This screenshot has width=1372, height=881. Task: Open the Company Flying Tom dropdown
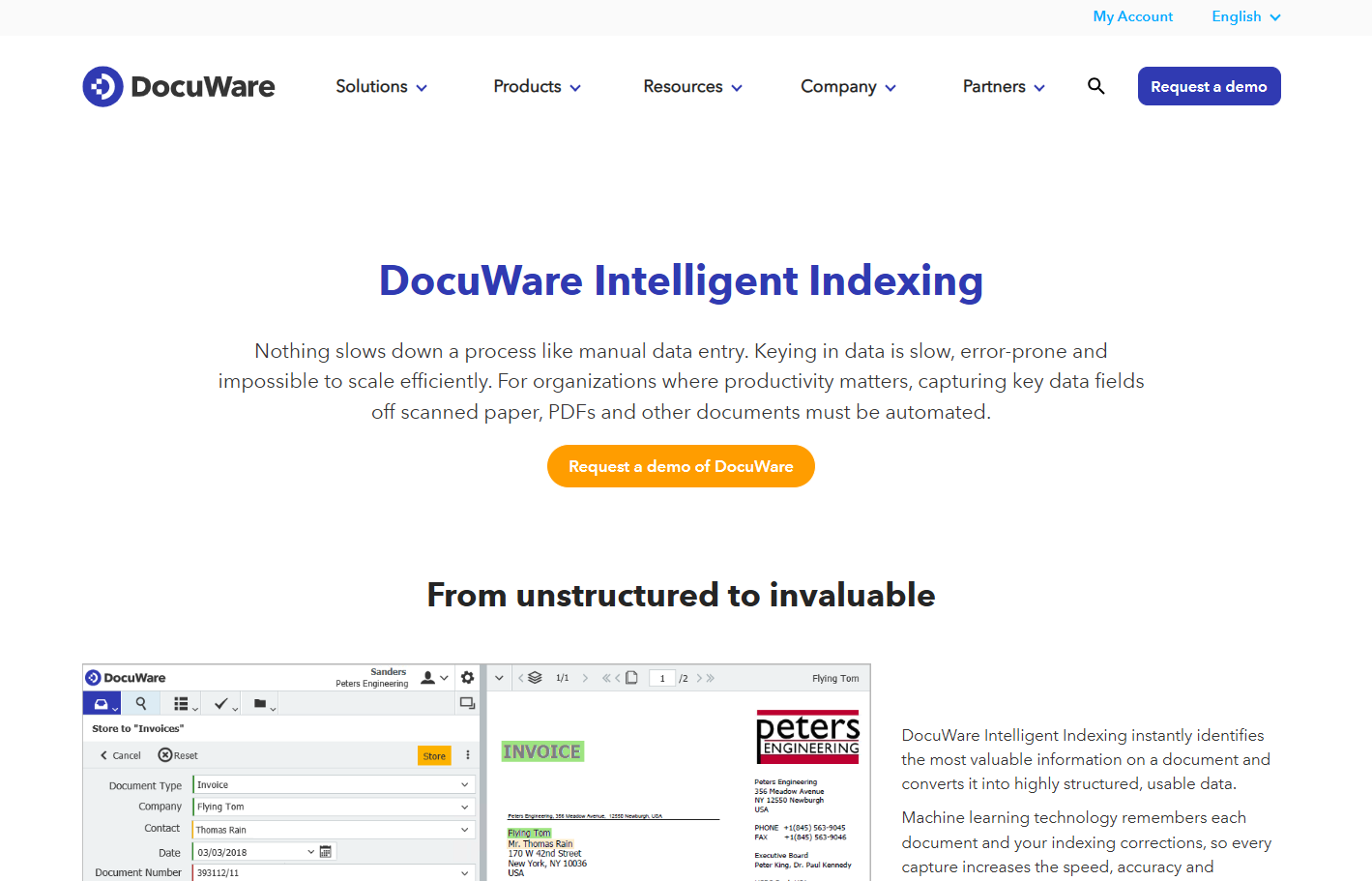pos(334,807)
